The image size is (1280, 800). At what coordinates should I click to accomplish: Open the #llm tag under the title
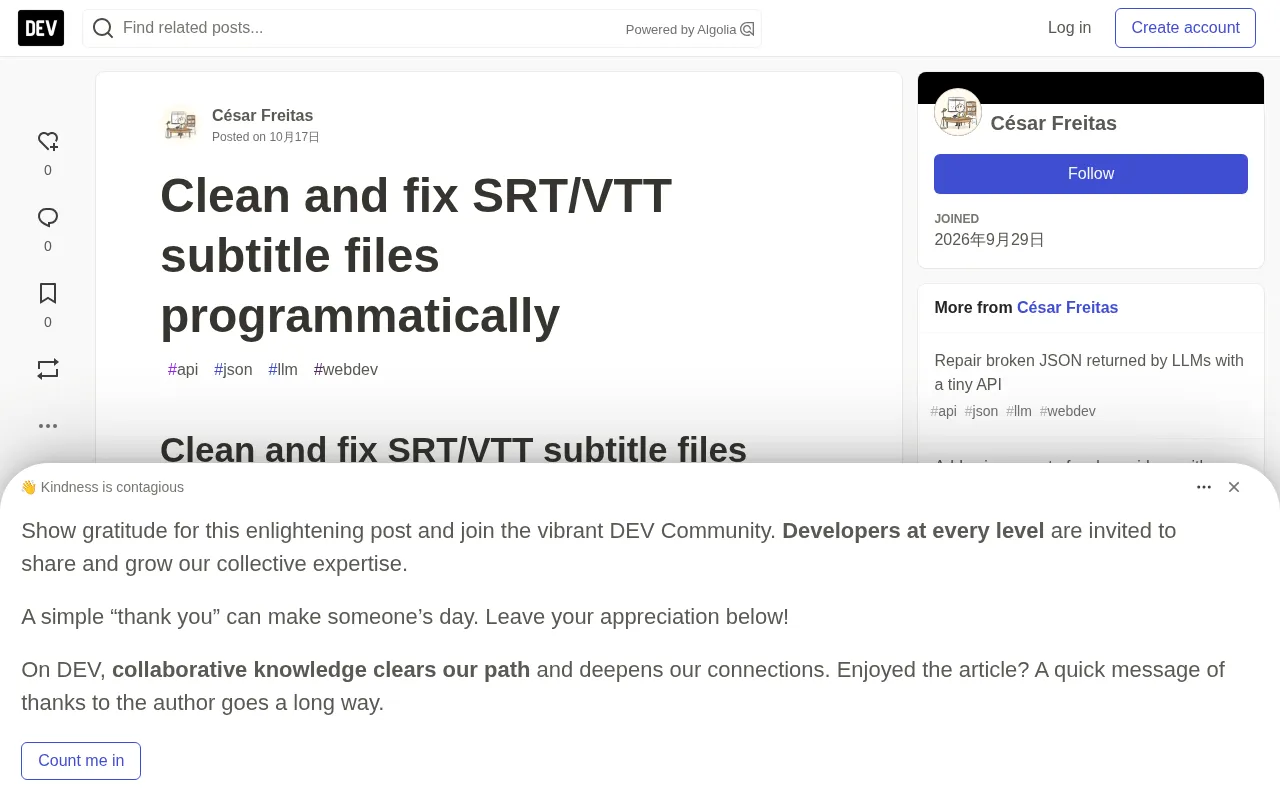click(283, 370)
